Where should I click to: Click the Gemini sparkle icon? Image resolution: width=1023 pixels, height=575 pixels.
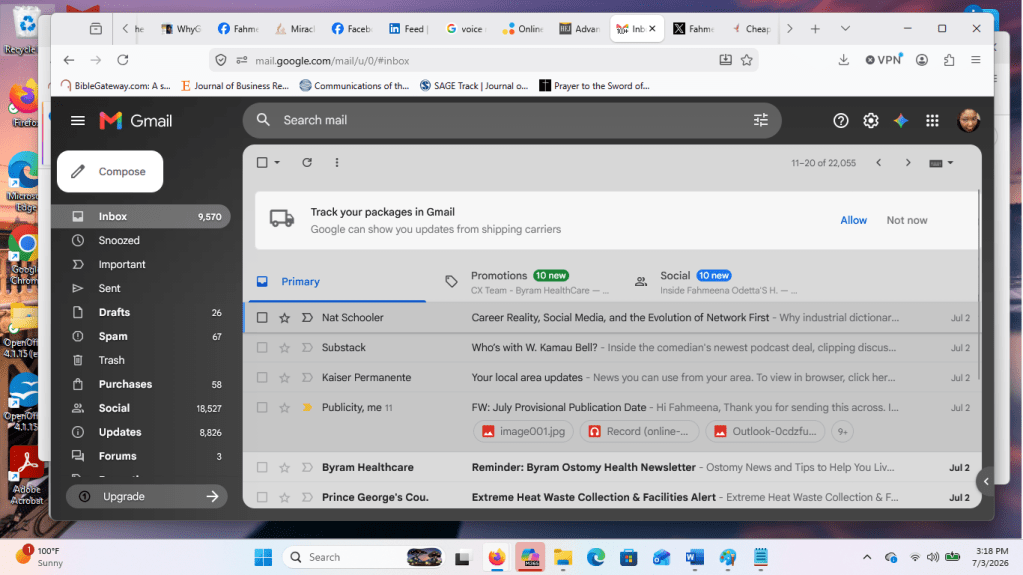tap(901, 121)
